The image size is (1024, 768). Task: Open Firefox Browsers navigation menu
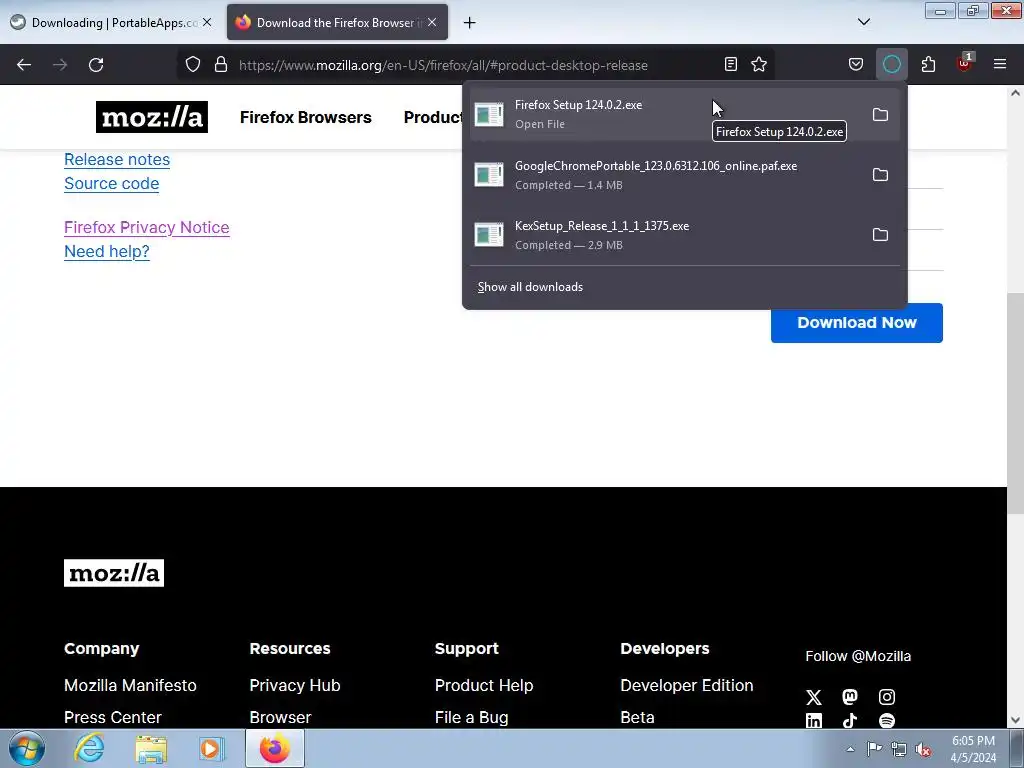pos(306,118)
